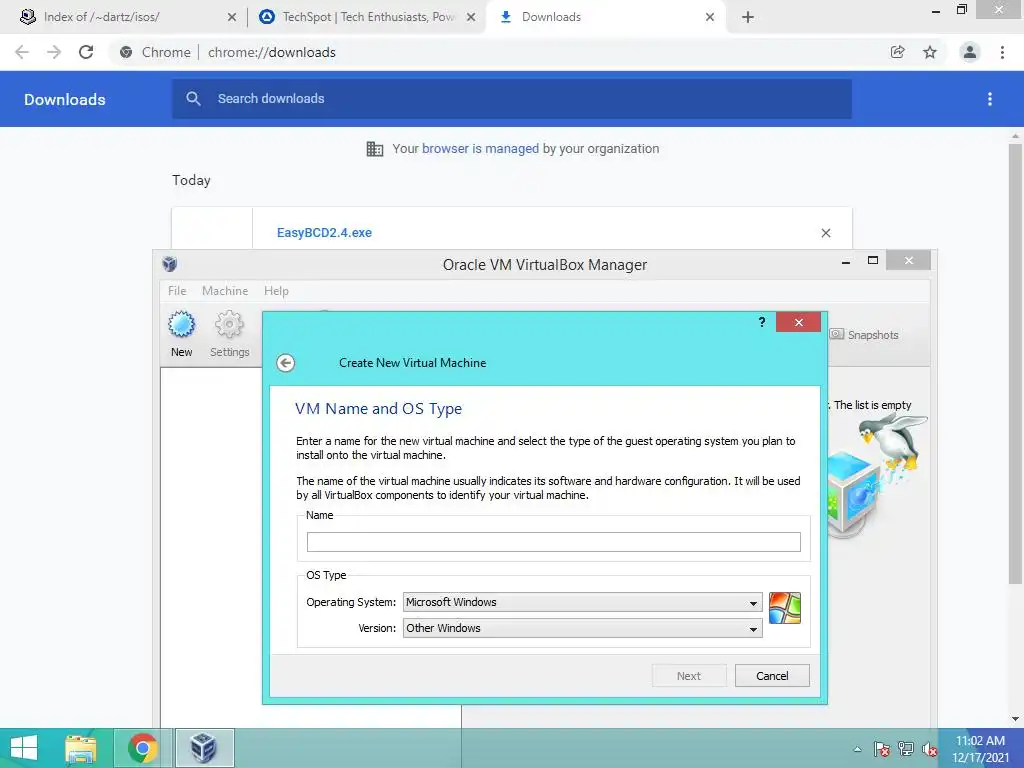Click the managed organization building icon
This screenshot has height=768, width=1024.
(375, 149)
